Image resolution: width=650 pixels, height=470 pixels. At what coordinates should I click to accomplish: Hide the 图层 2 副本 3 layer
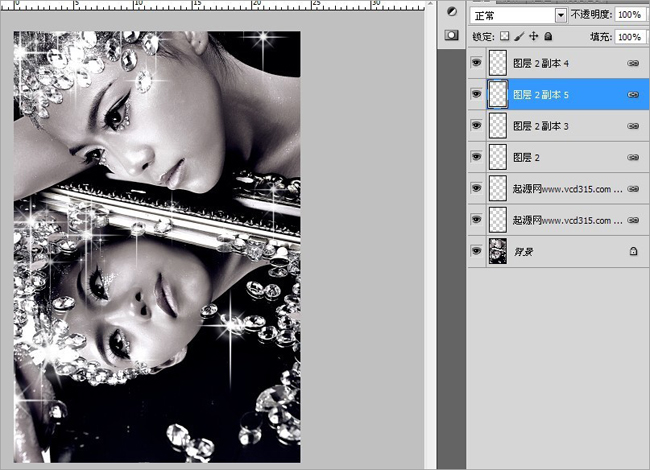[x=476, y=126]
